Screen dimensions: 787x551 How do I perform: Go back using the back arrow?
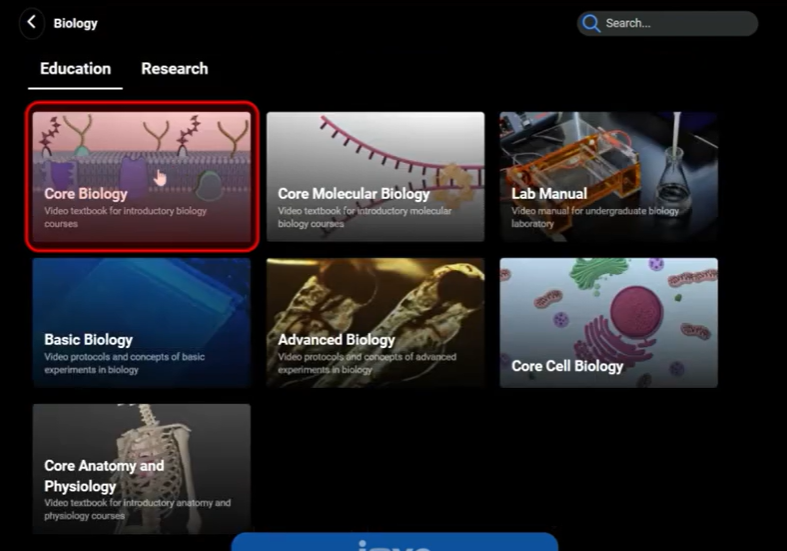point(32,22)
